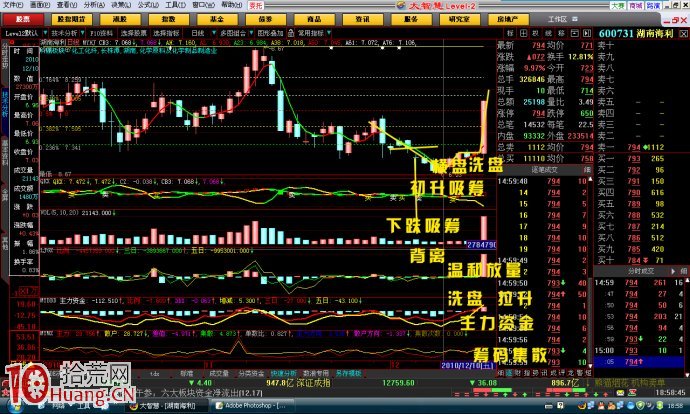This screenshot has width=690, height=414.
Task: Click the 权 chart toolbar icon
Action: [536, 33]
